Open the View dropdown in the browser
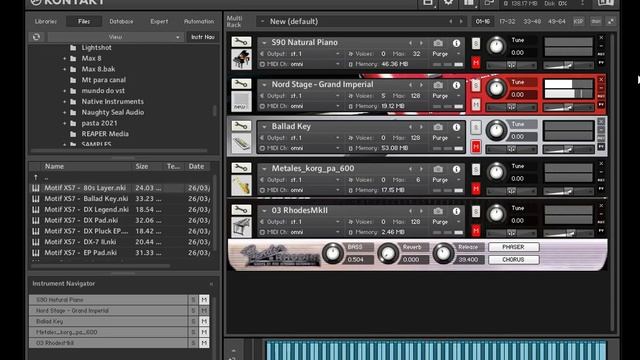Image resolution: width=640 pixels, height=360 pixels. point(115,37)
